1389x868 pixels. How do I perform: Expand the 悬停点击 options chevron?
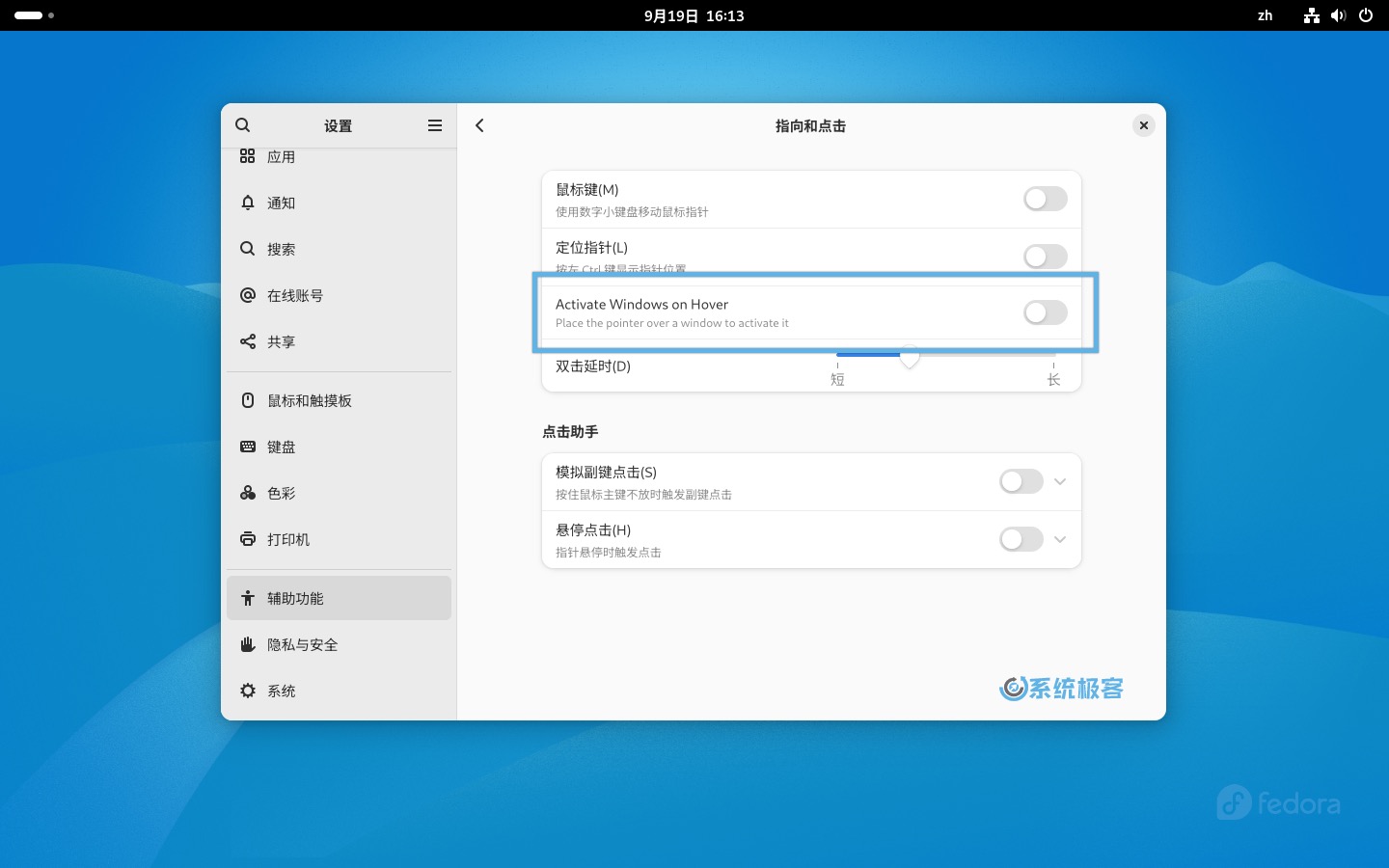tap(1060, 539)
